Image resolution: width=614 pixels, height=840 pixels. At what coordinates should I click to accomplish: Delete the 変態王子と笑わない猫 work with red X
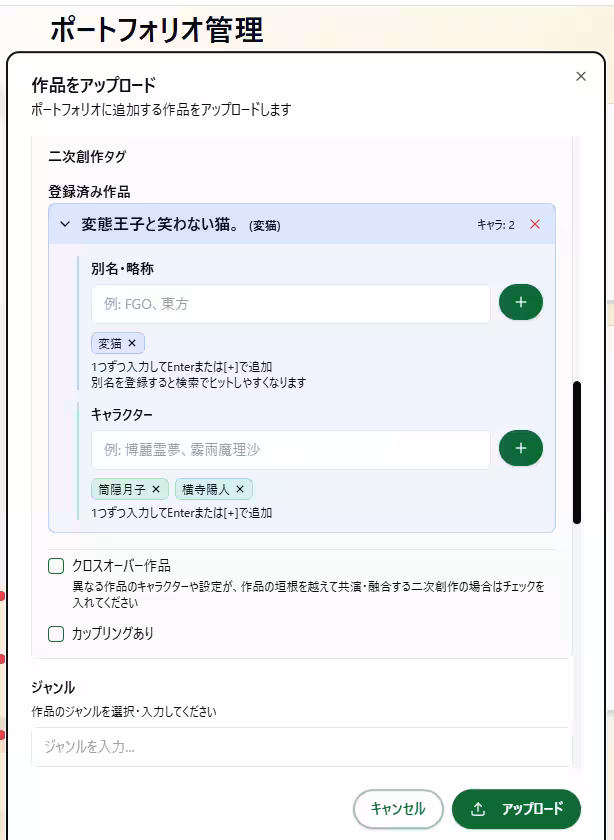coord(534,224)
